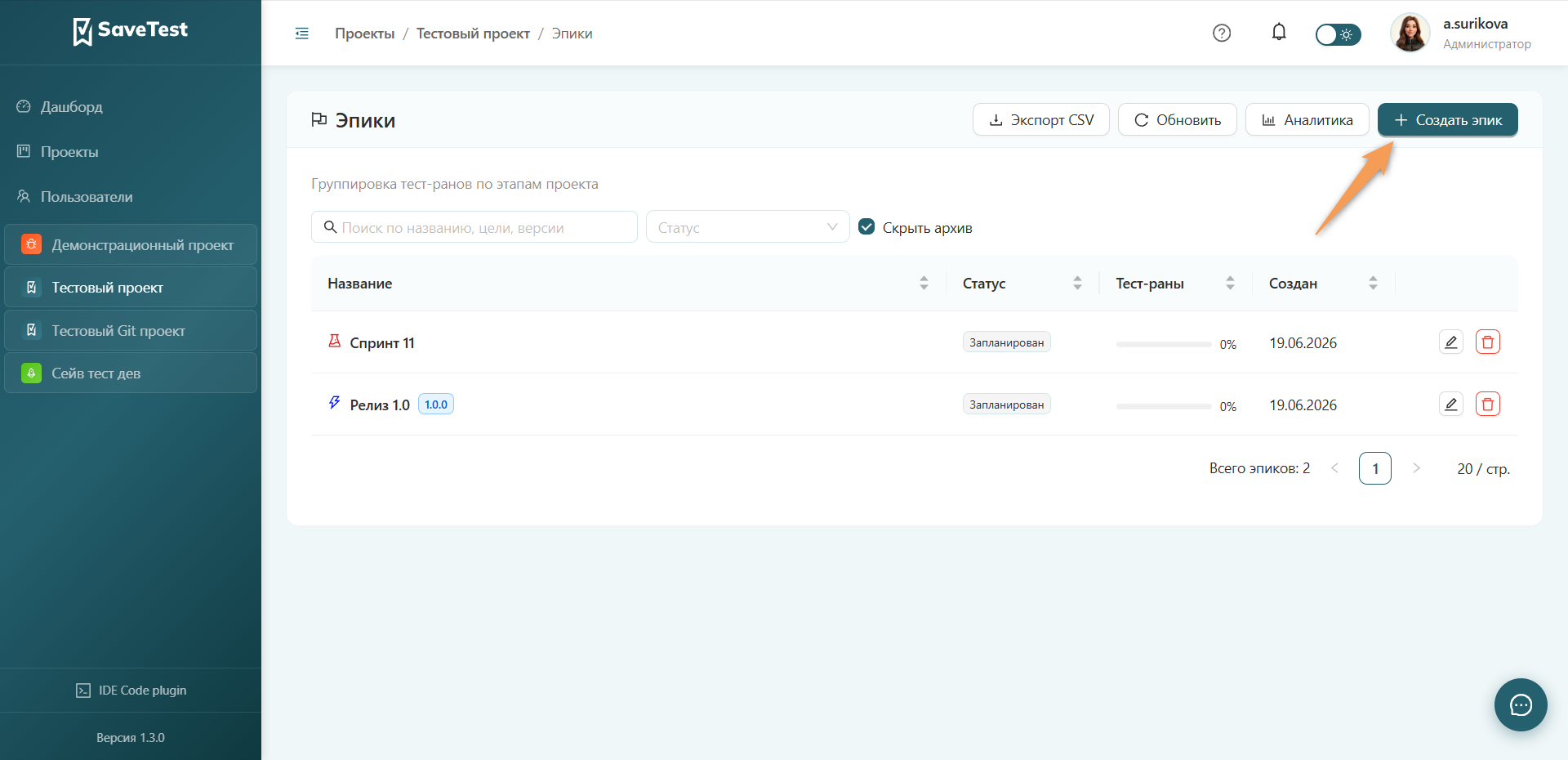Open the help question mark icon
Screen dimensions: 1568x760
click(1222, 34)
